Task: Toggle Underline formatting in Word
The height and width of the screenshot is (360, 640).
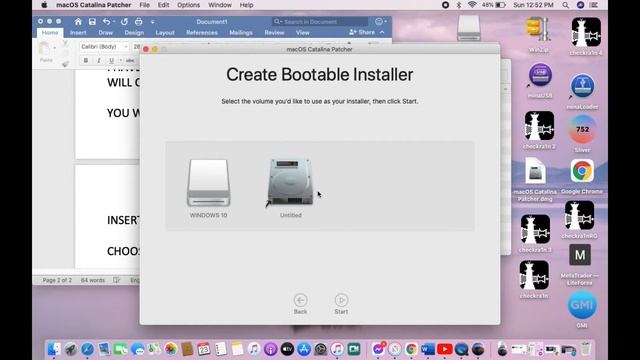Action: [111, 60]
